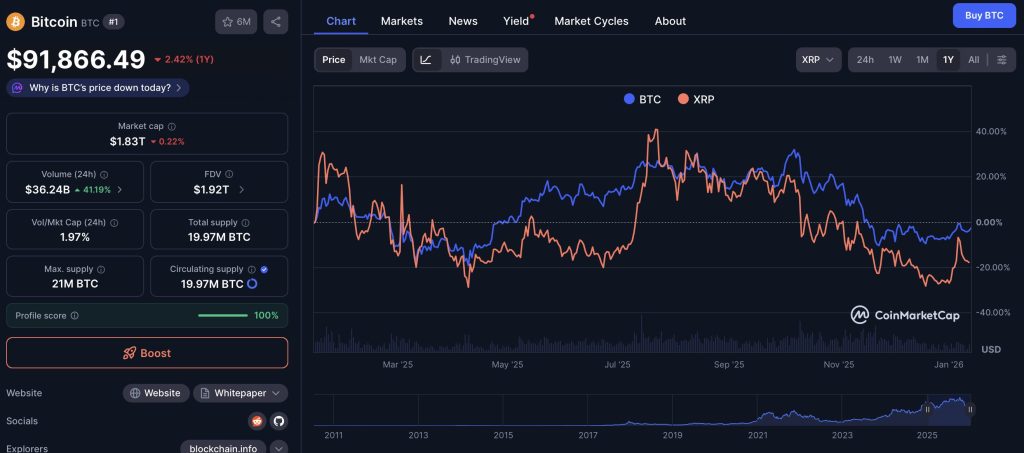Select the 24h time range
1024x453 pixels.
(865, 60)
